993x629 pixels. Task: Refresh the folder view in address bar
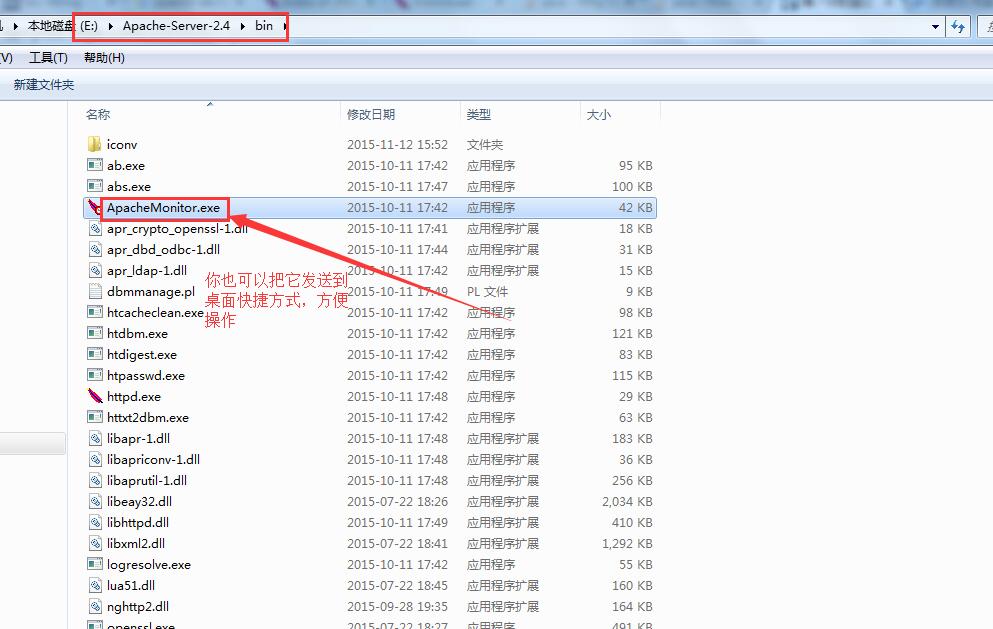pyautogui.click(x=958, y=27)
